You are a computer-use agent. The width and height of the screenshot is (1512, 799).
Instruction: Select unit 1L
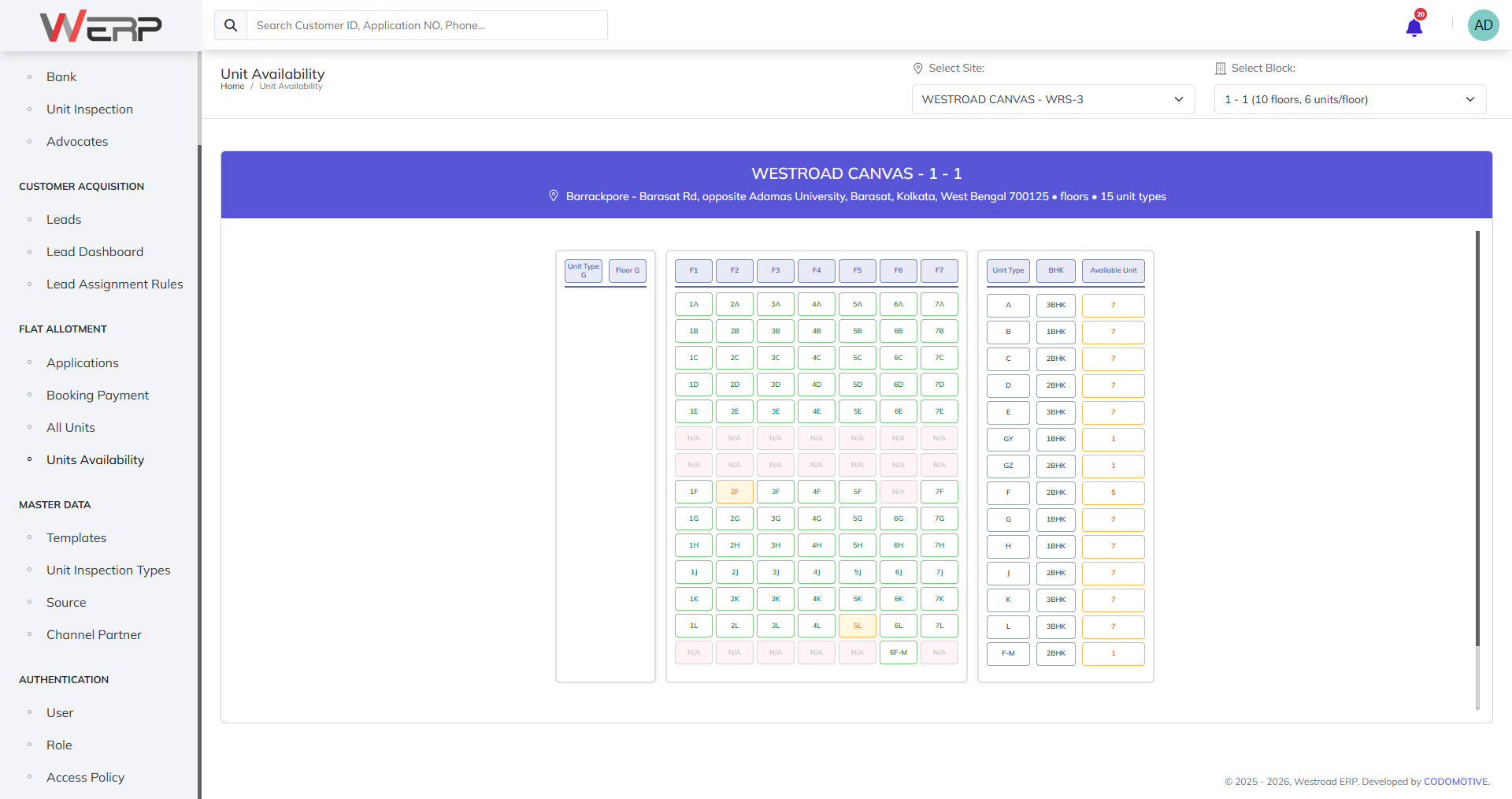pos(694,626)
